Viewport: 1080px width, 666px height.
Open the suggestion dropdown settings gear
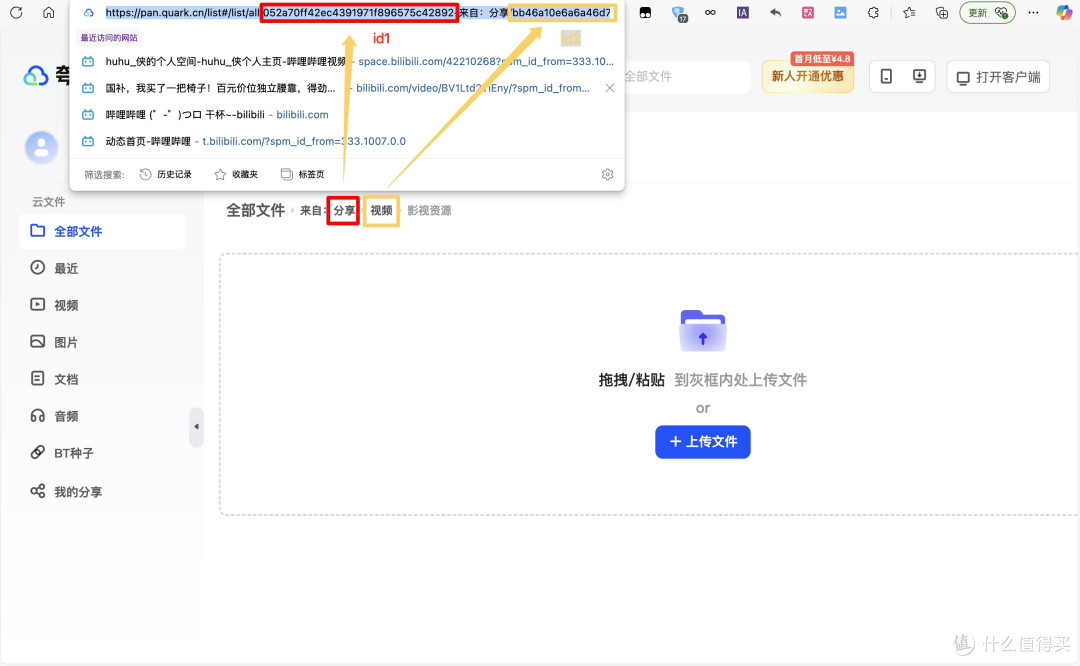tap(608, 174)
